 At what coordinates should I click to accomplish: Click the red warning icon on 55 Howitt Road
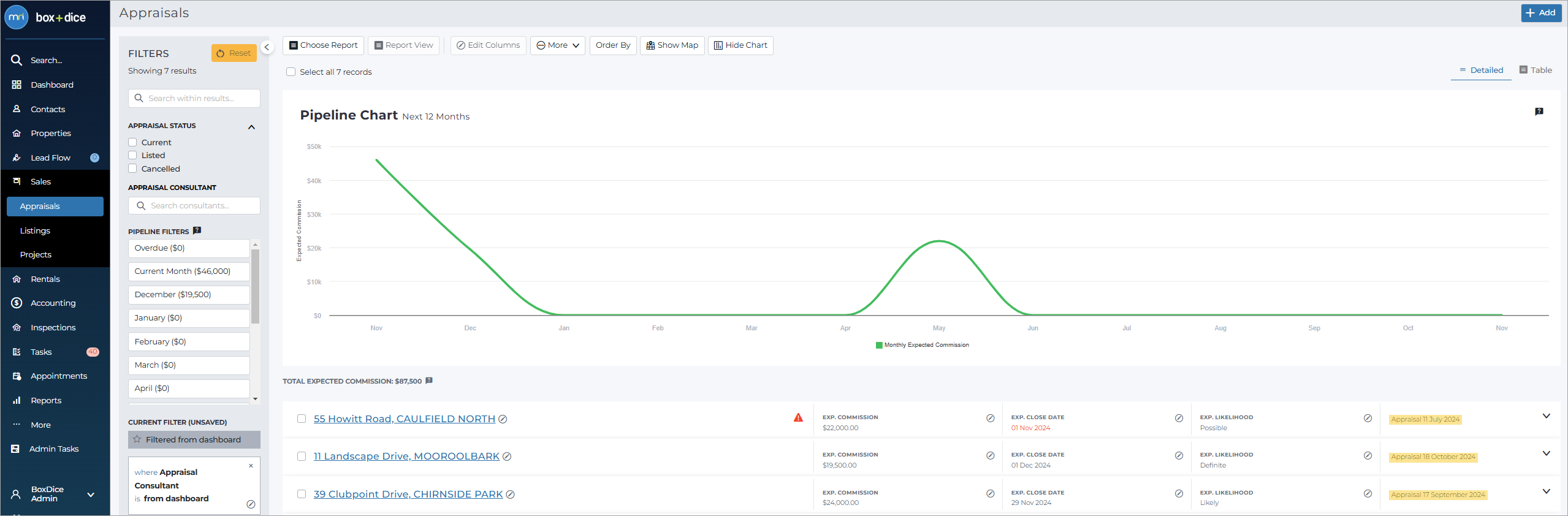coord(798,417)
